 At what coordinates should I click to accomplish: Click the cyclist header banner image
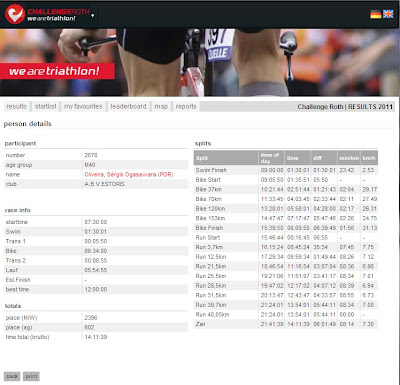point(200,62)
